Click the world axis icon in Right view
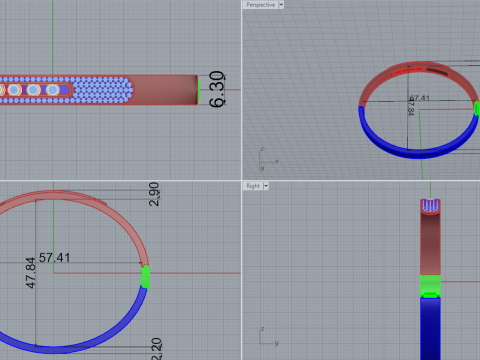 268,337
